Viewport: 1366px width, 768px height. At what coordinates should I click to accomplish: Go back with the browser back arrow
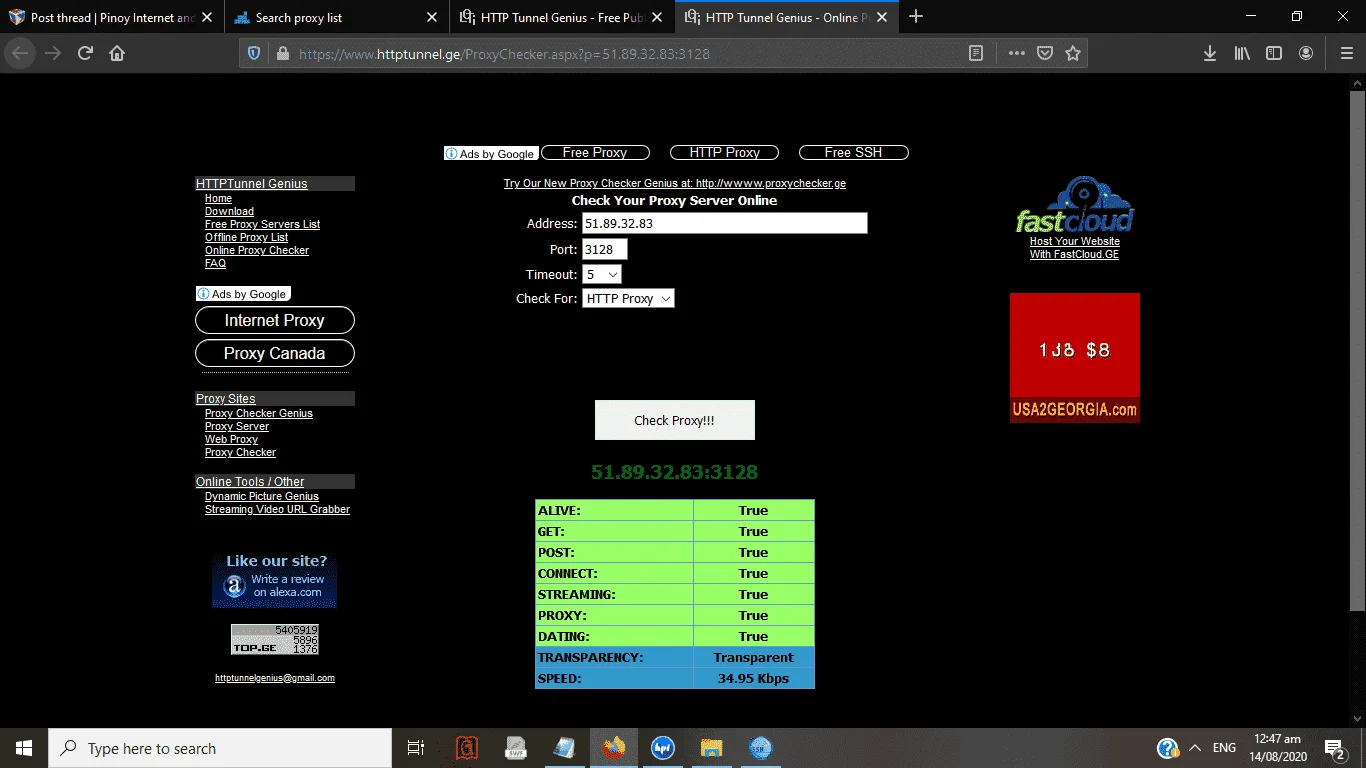click(x=20, y=53)
